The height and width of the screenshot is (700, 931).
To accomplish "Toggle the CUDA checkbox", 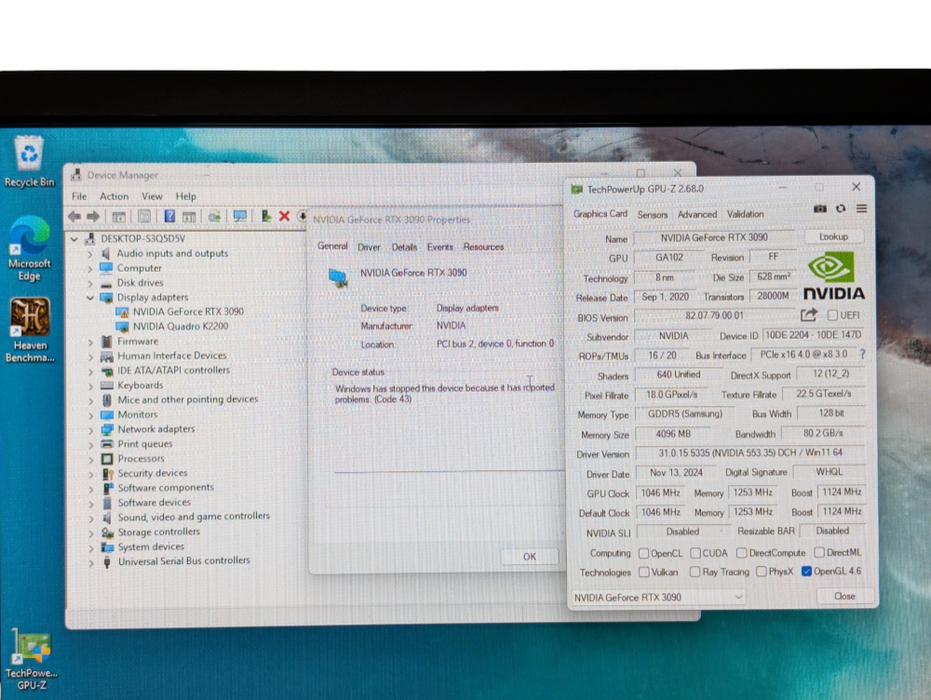I will [x=695, y=553].
